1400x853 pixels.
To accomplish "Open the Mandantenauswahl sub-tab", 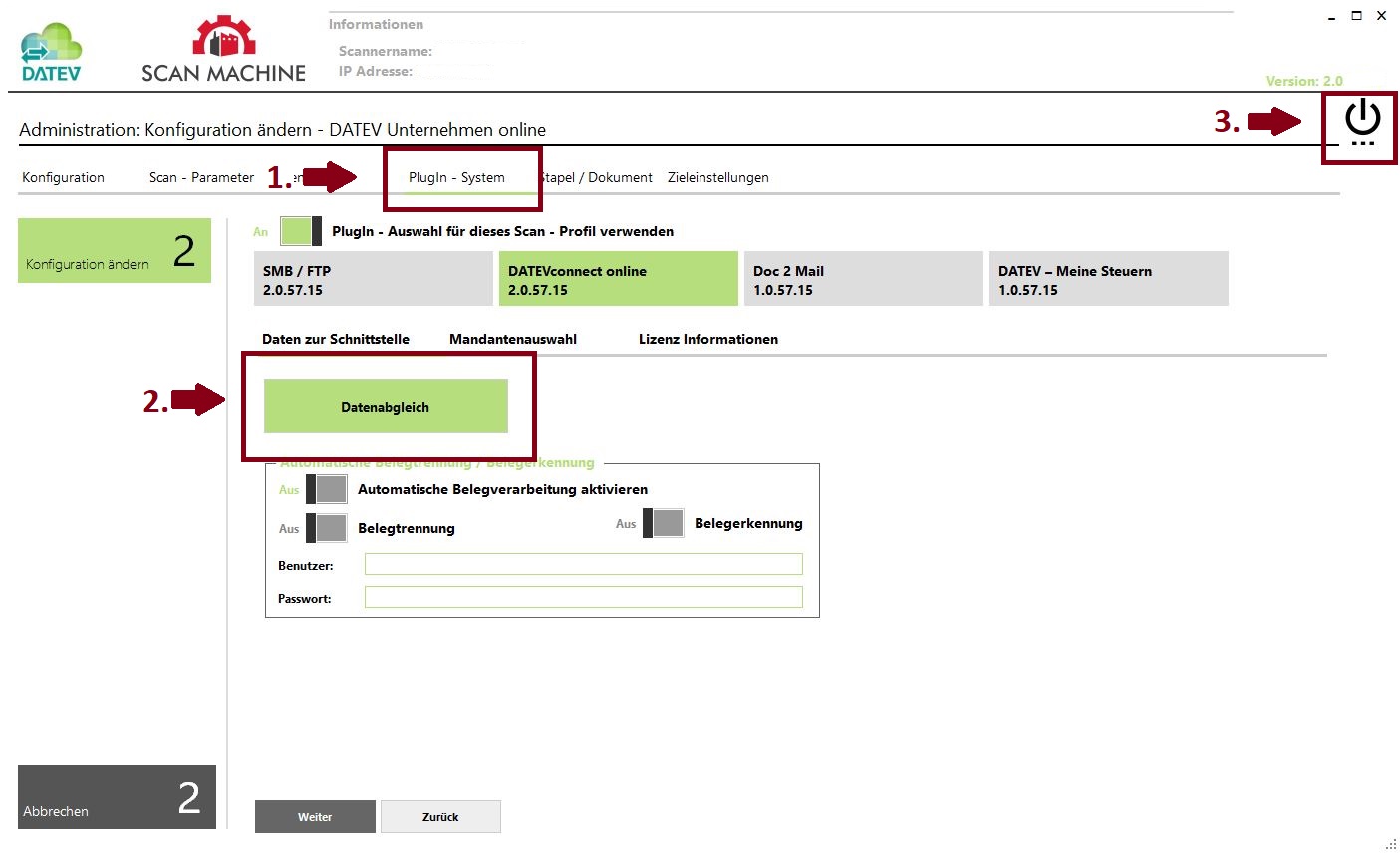I will (x=513, y=339).
